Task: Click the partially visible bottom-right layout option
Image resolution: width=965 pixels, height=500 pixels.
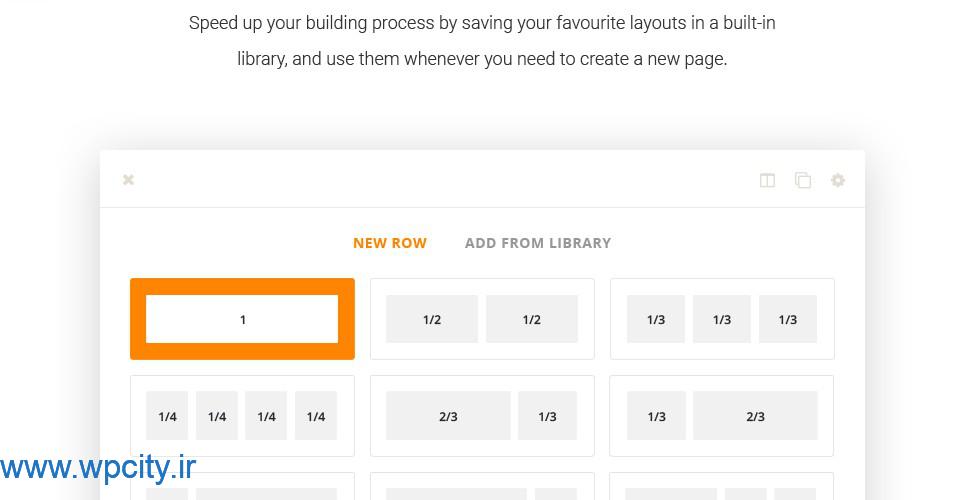Action: click(x=722, y=486)
